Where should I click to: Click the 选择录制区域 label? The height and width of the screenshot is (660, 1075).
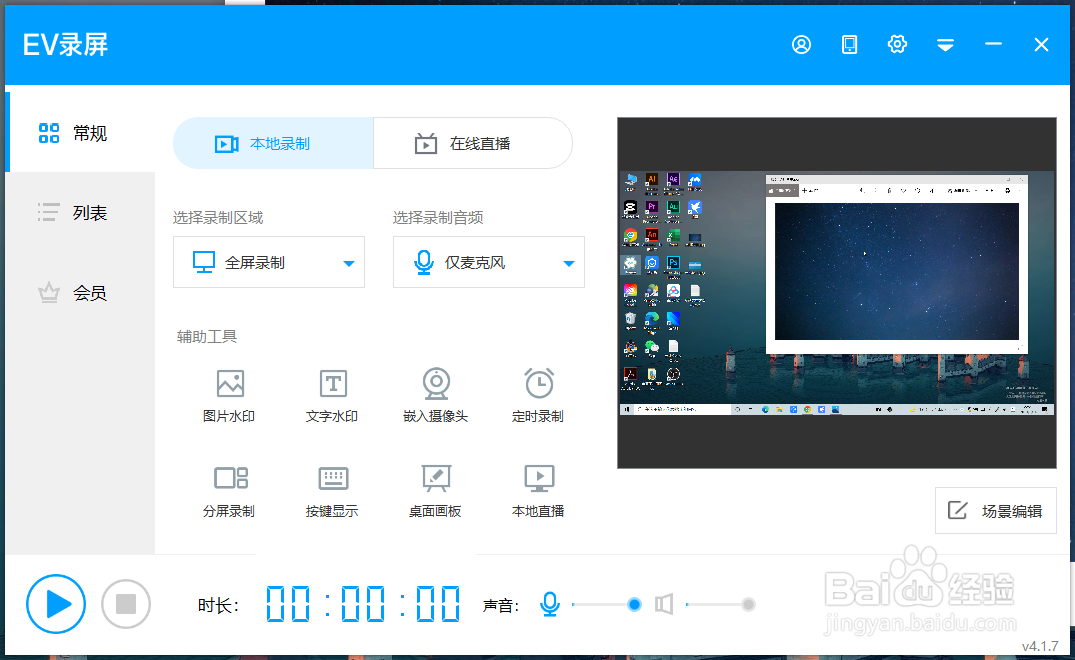218,218
